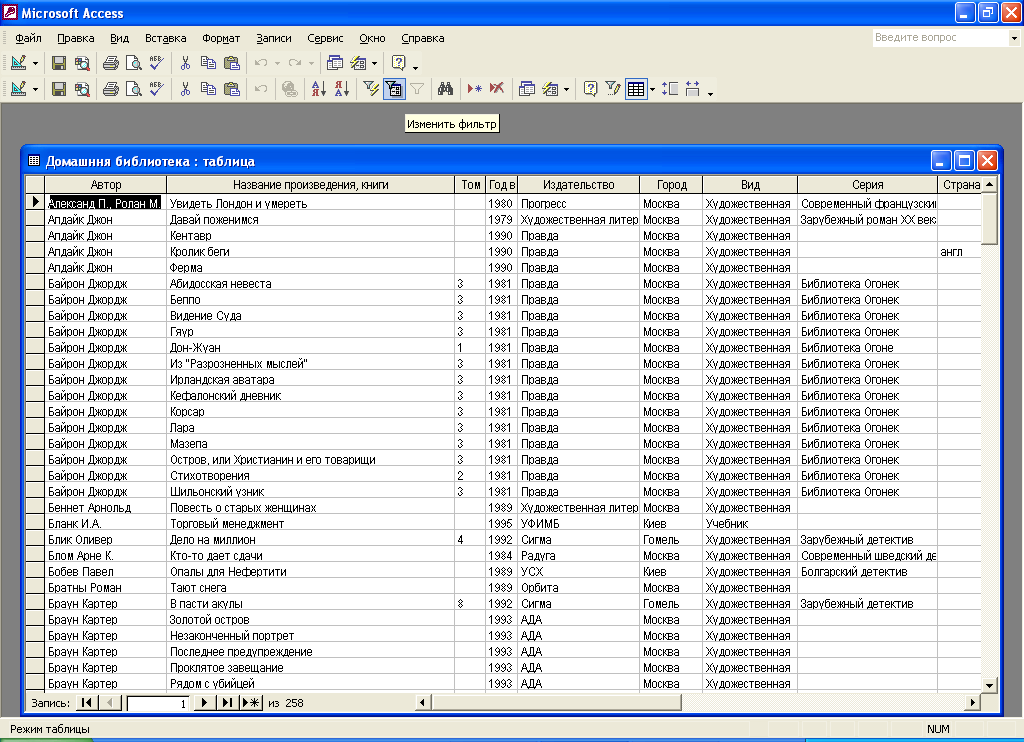
Task: Expand New Object dropdown in second toolbar
Action: [x=566, y=89]
